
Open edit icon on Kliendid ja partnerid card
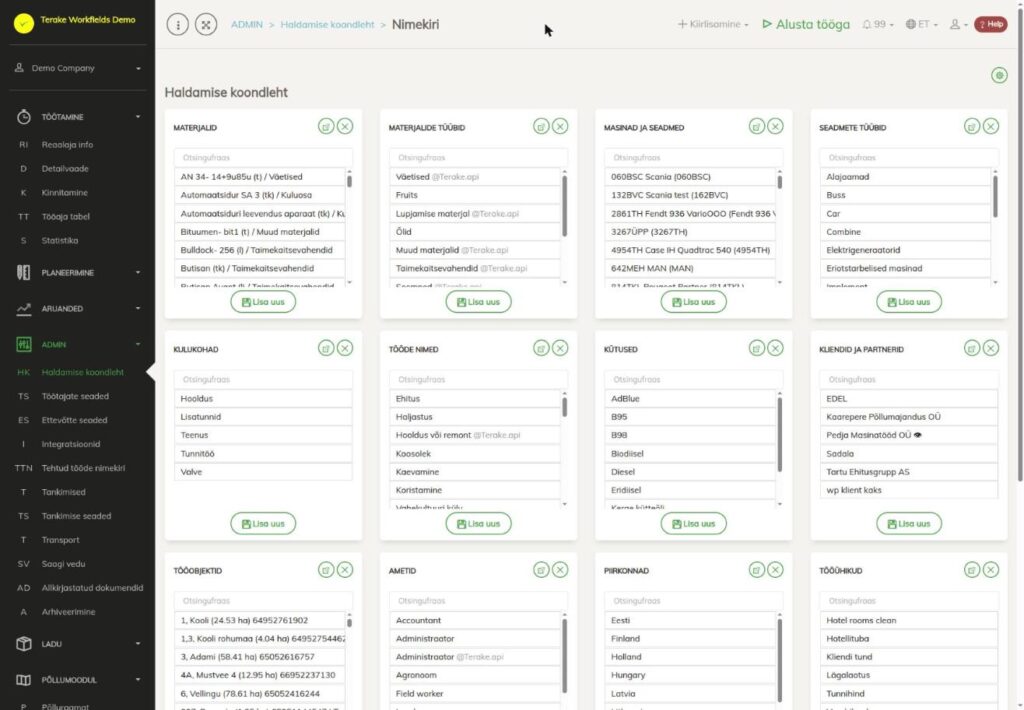point(972,348)
